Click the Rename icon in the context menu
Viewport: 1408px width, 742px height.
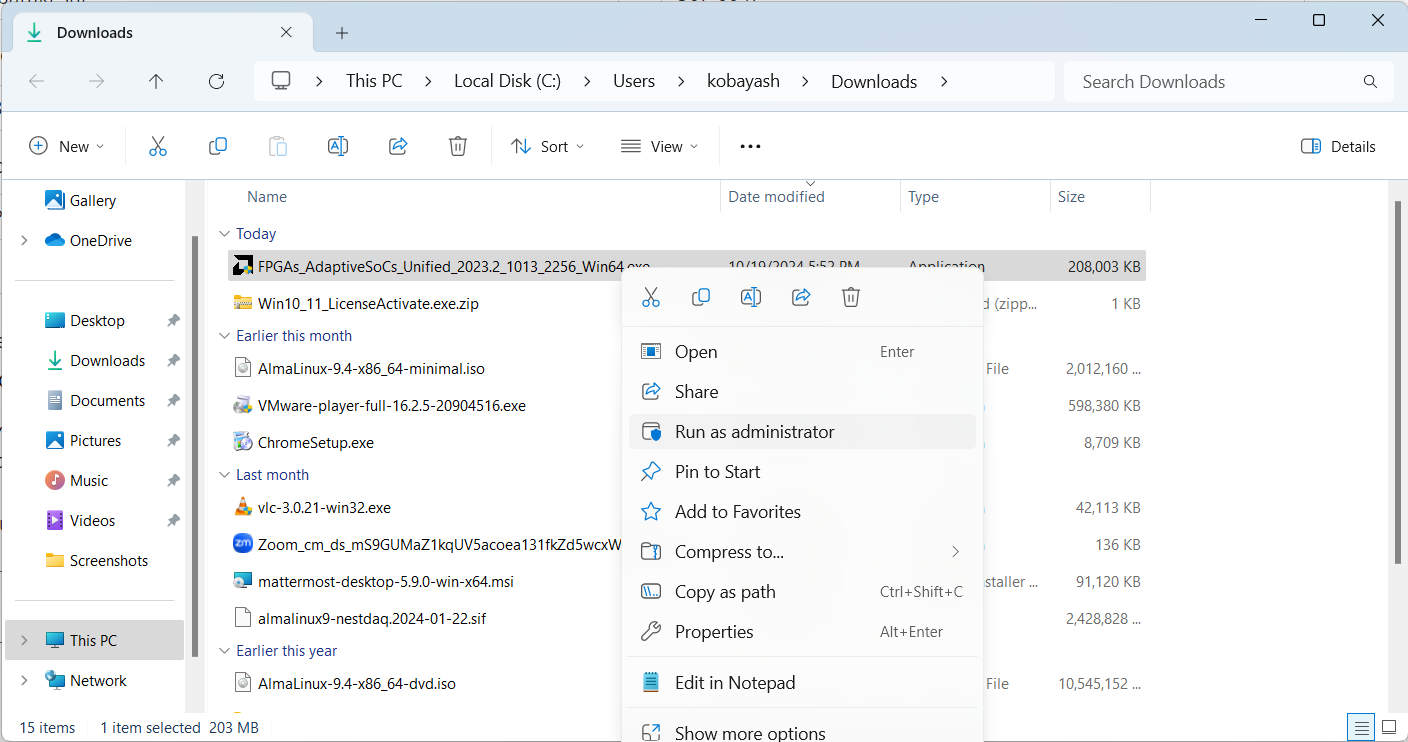click(x=751, y=297)
